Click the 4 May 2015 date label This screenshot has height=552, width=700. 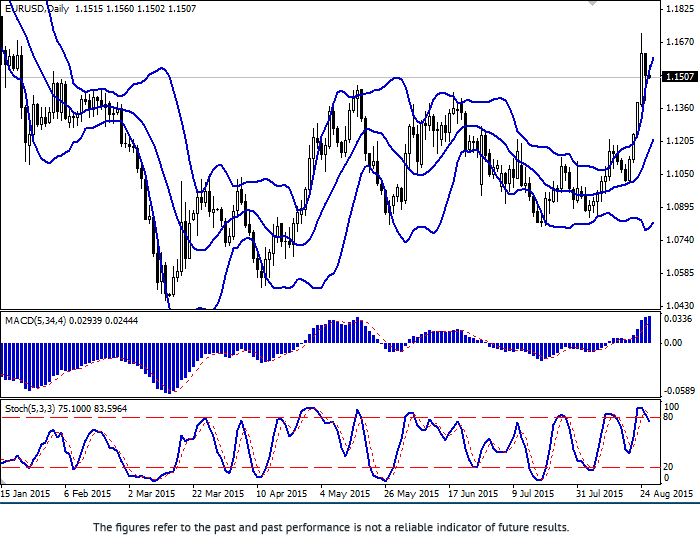coord(345,494)
